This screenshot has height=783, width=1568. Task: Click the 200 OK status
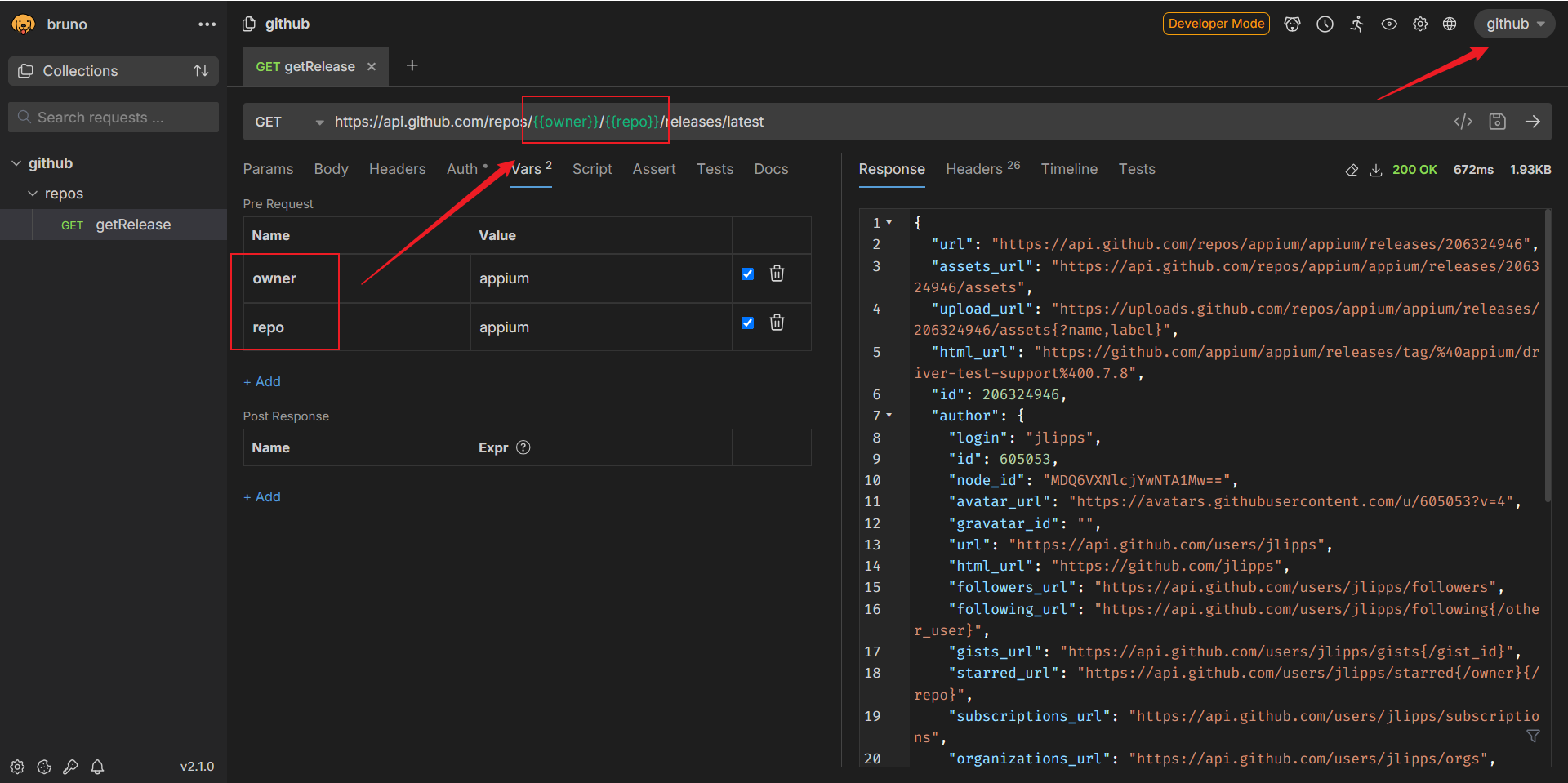(x=1414, y=170)
